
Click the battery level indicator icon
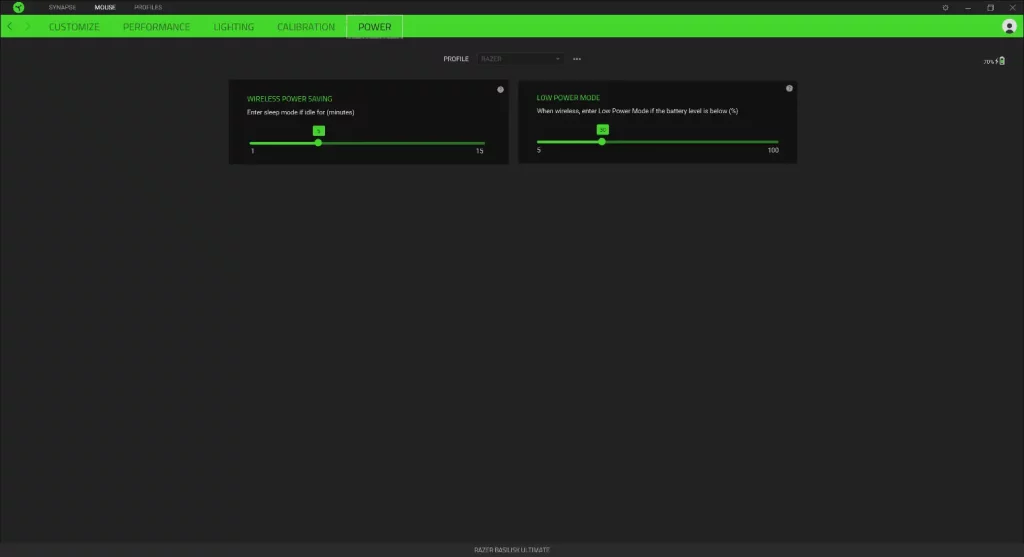coord(1001,61)
